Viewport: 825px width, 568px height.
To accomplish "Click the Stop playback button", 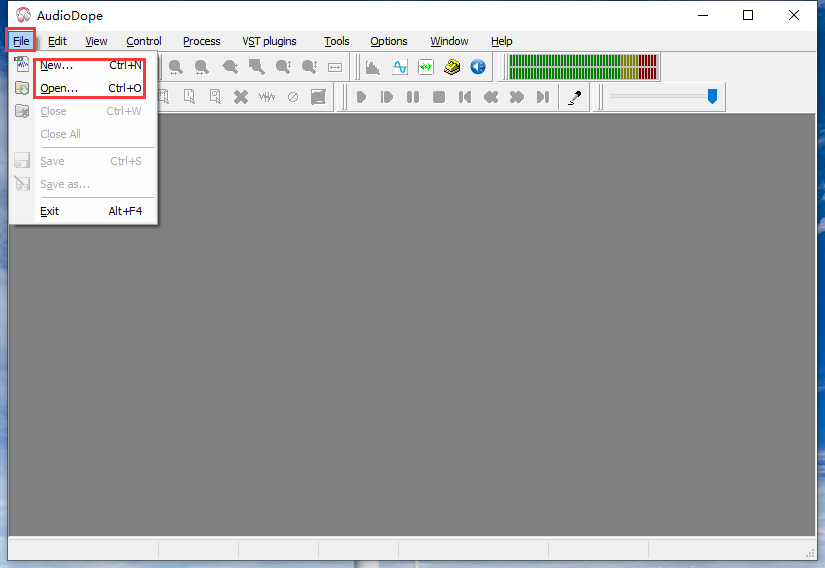I will [x=438, y=97].
